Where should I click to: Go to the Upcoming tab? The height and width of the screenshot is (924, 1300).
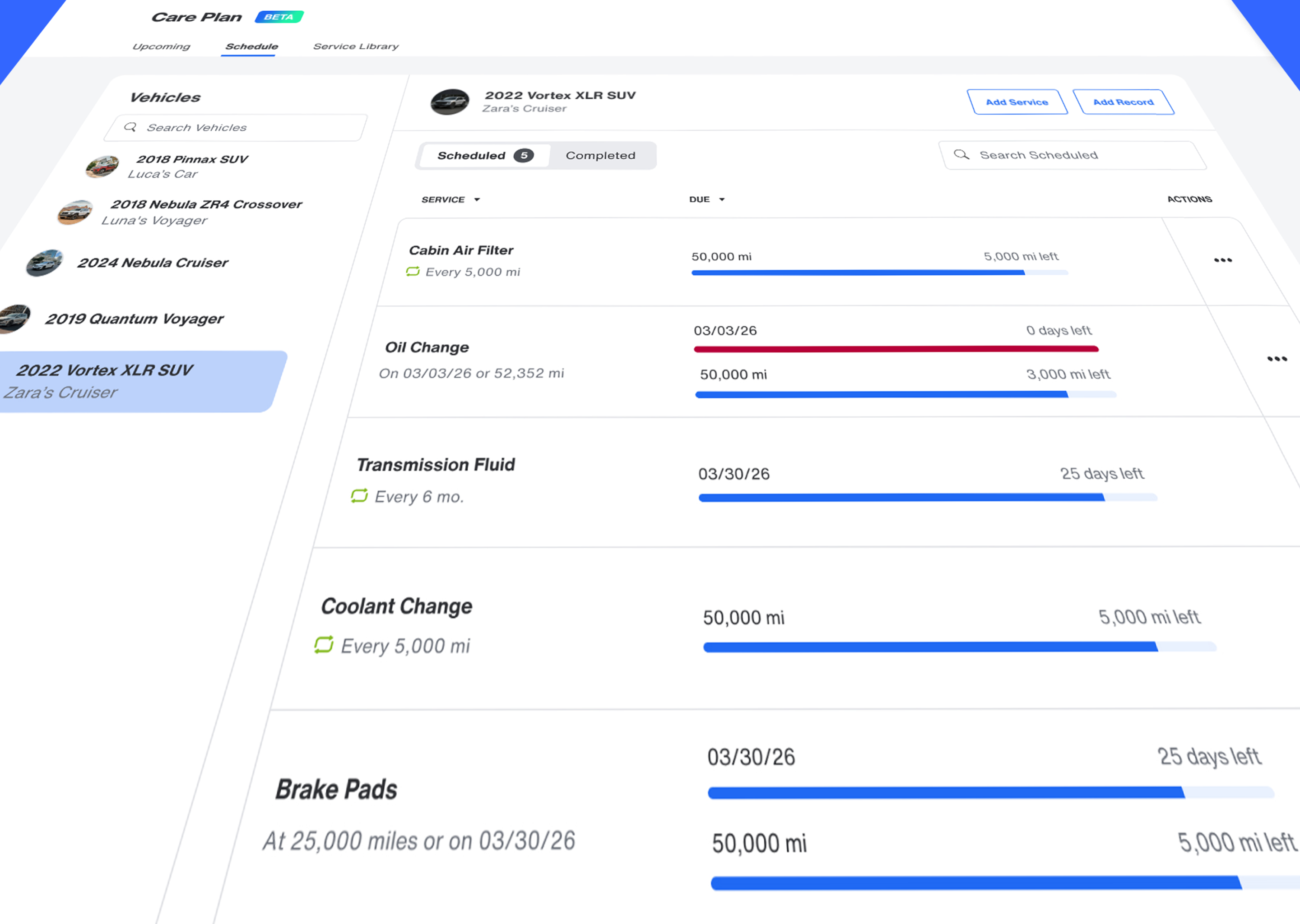(162, 46)
